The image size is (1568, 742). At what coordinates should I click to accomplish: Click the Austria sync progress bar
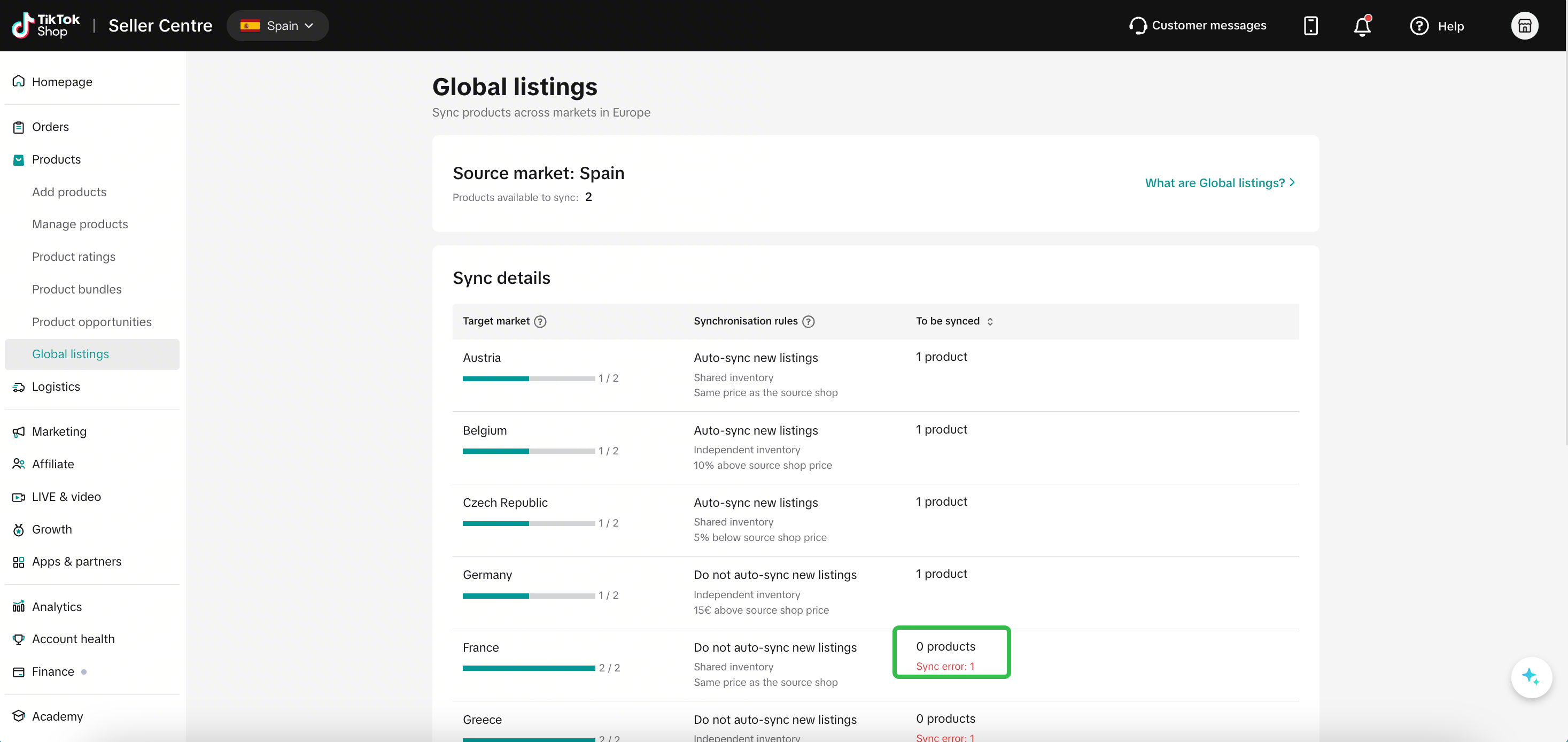pos(529,378)
